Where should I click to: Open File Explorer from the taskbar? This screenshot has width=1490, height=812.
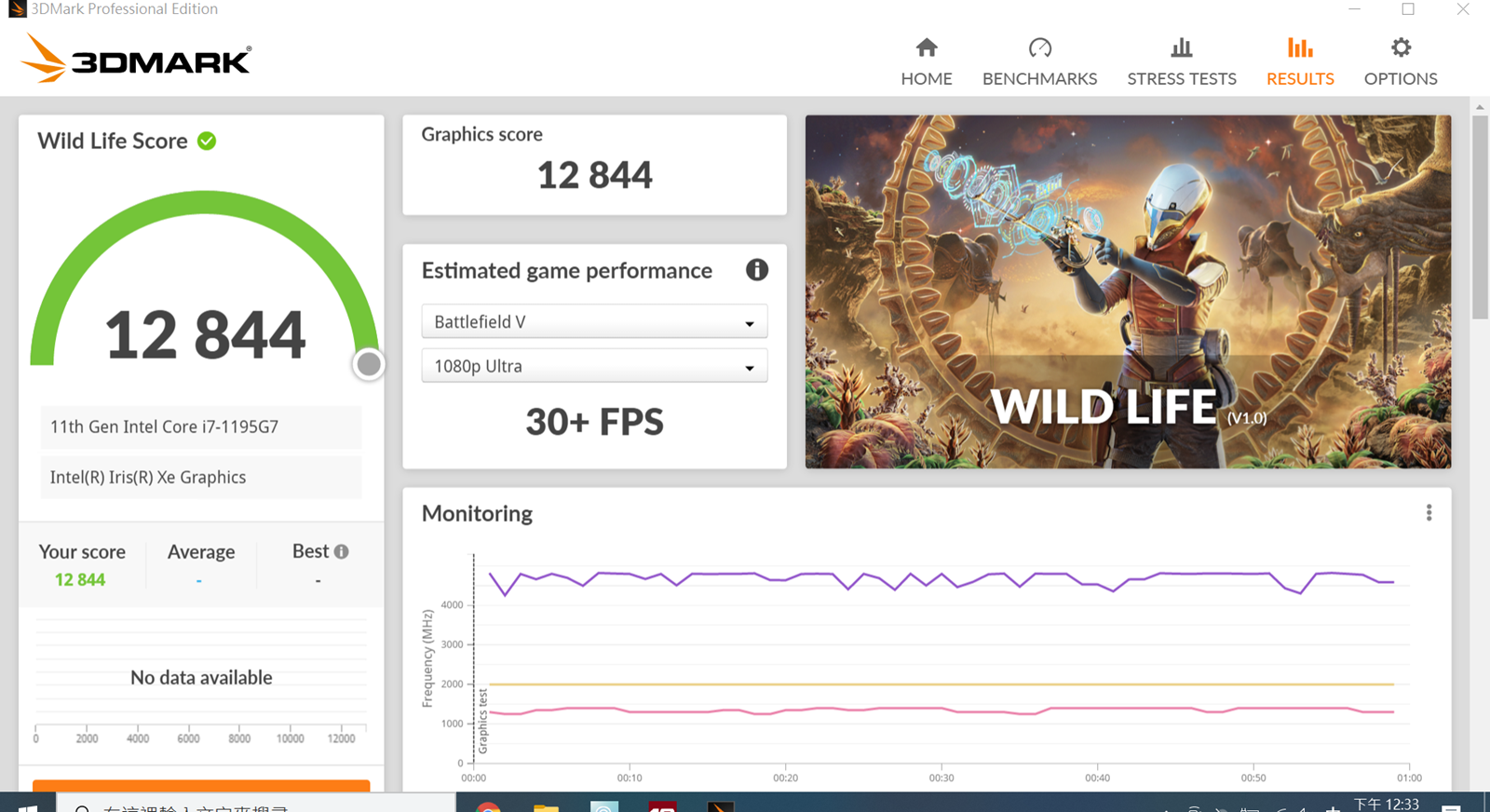[x=546, y=805]
